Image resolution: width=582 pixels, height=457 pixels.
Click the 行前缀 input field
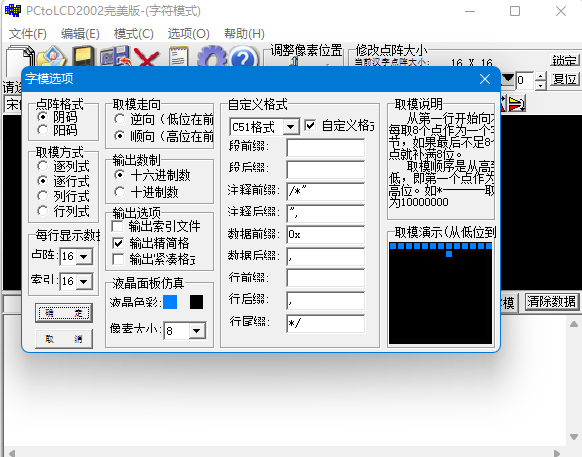[x=326, y=278]
